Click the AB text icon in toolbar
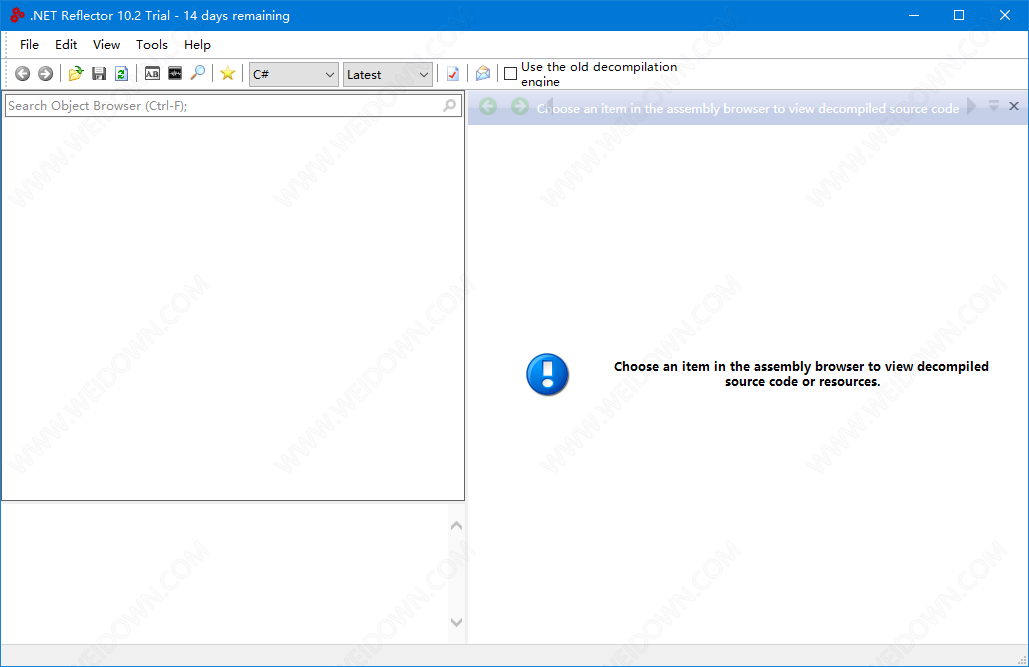This screenshot has width=1029, height=667. pyautogui.click(x=152, y=74)
